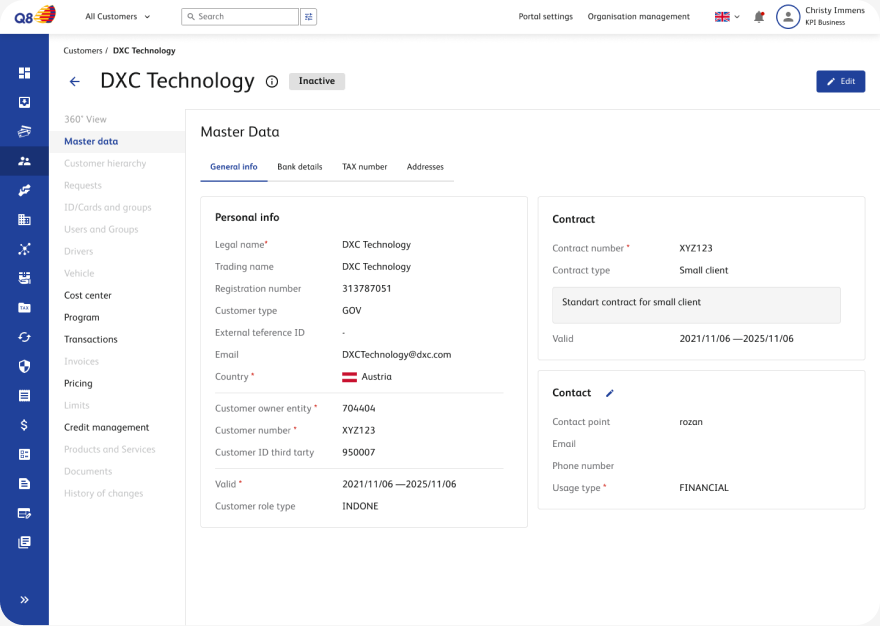
Task: Switch to General info tab
Action: [233, 167]
